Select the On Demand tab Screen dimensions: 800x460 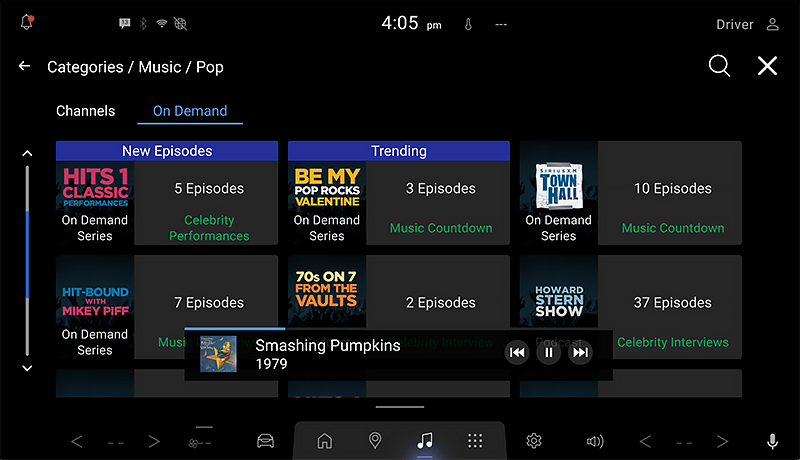click(190, 111)
